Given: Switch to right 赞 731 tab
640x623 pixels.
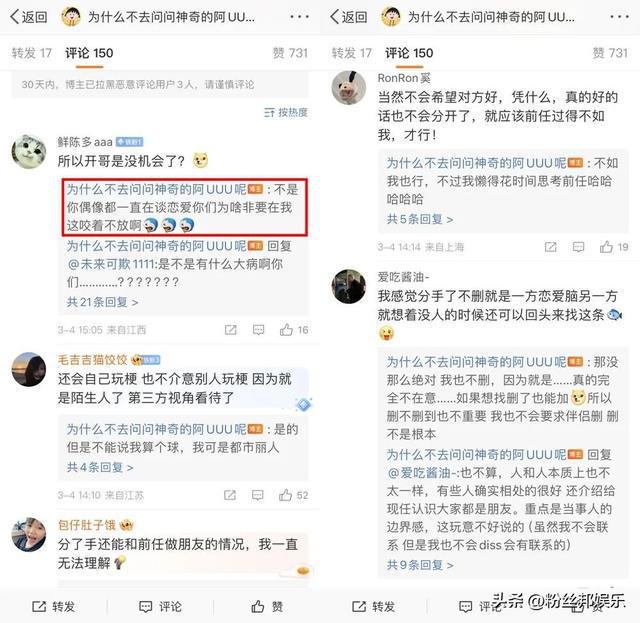Looking at the screenshot, I should pos(610,53).
